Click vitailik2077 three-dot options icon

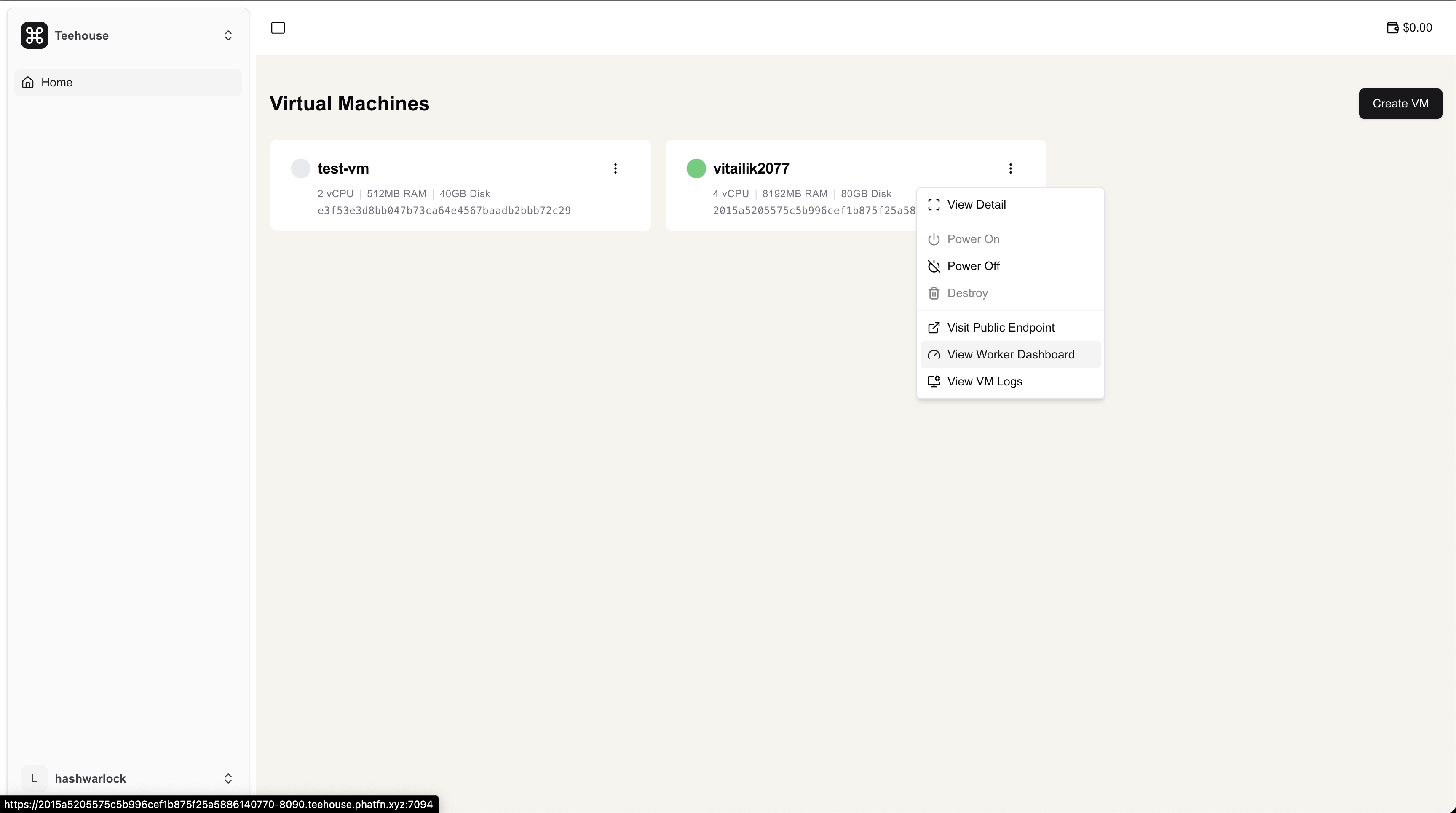click(1010, 168)
